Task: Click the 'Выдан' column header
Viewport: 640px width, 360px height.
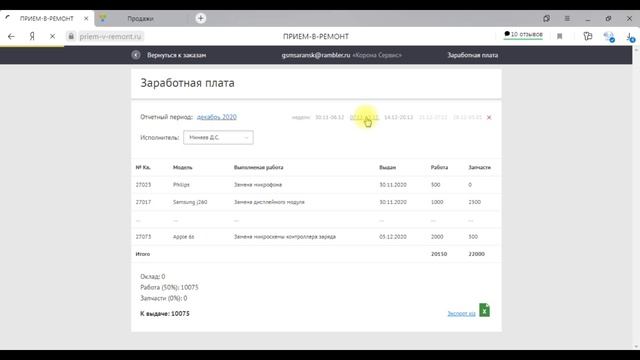Action: (387, 167)
